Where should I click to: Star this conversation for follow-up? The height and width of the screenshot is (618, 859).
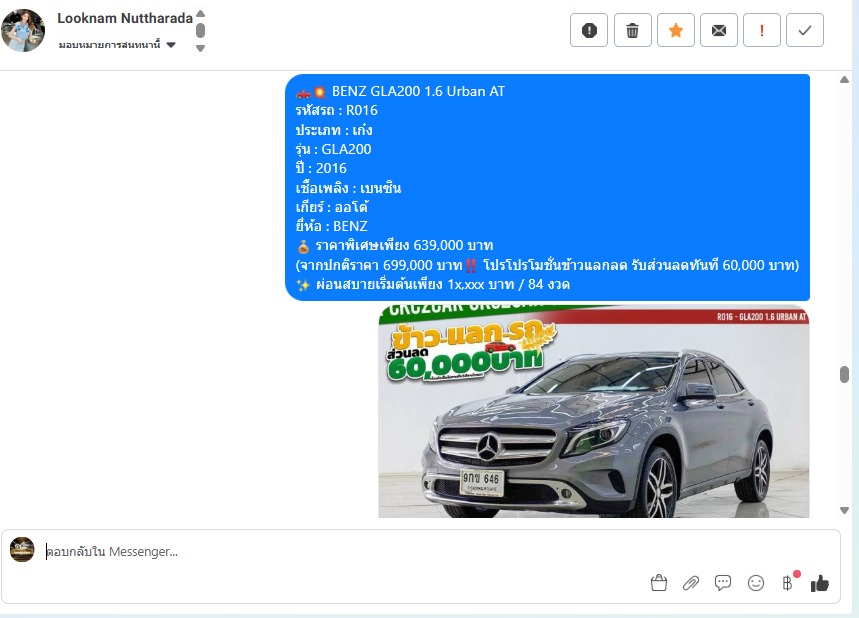coord(675,30)
